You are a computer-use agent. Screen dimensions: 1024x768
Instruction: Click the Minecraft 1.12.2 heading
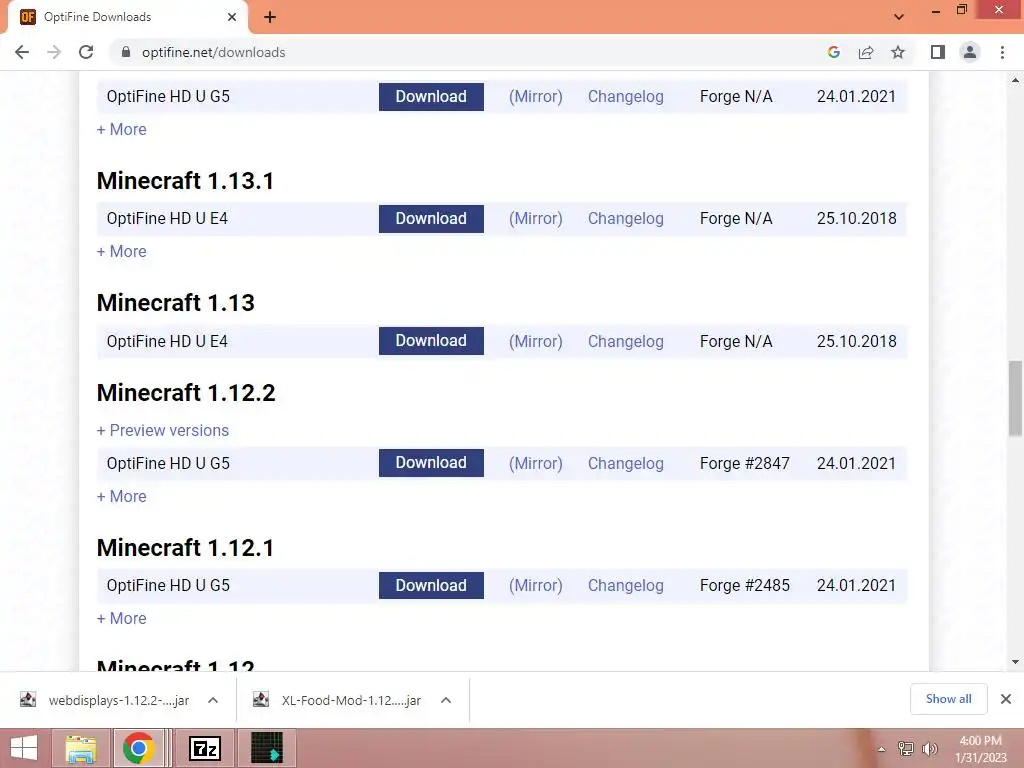click(186, 392)
